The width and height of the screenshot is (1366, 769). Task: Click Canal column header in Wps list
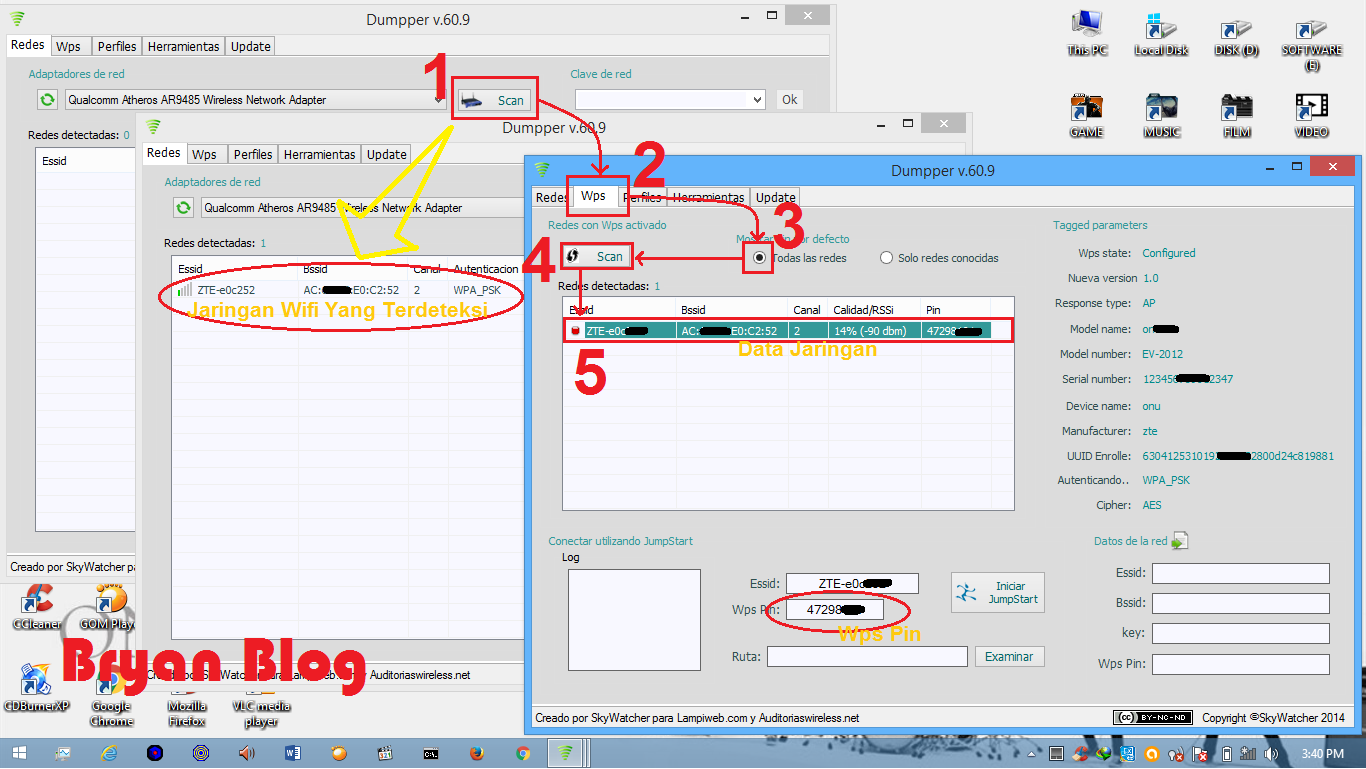point(808,310)
